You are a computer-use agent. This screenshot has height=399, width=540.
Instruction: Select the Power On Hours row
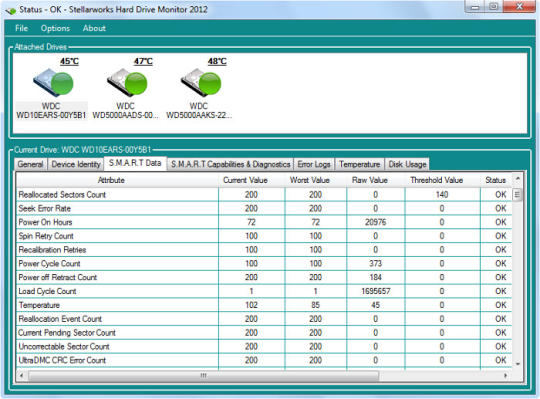[264, 222]
